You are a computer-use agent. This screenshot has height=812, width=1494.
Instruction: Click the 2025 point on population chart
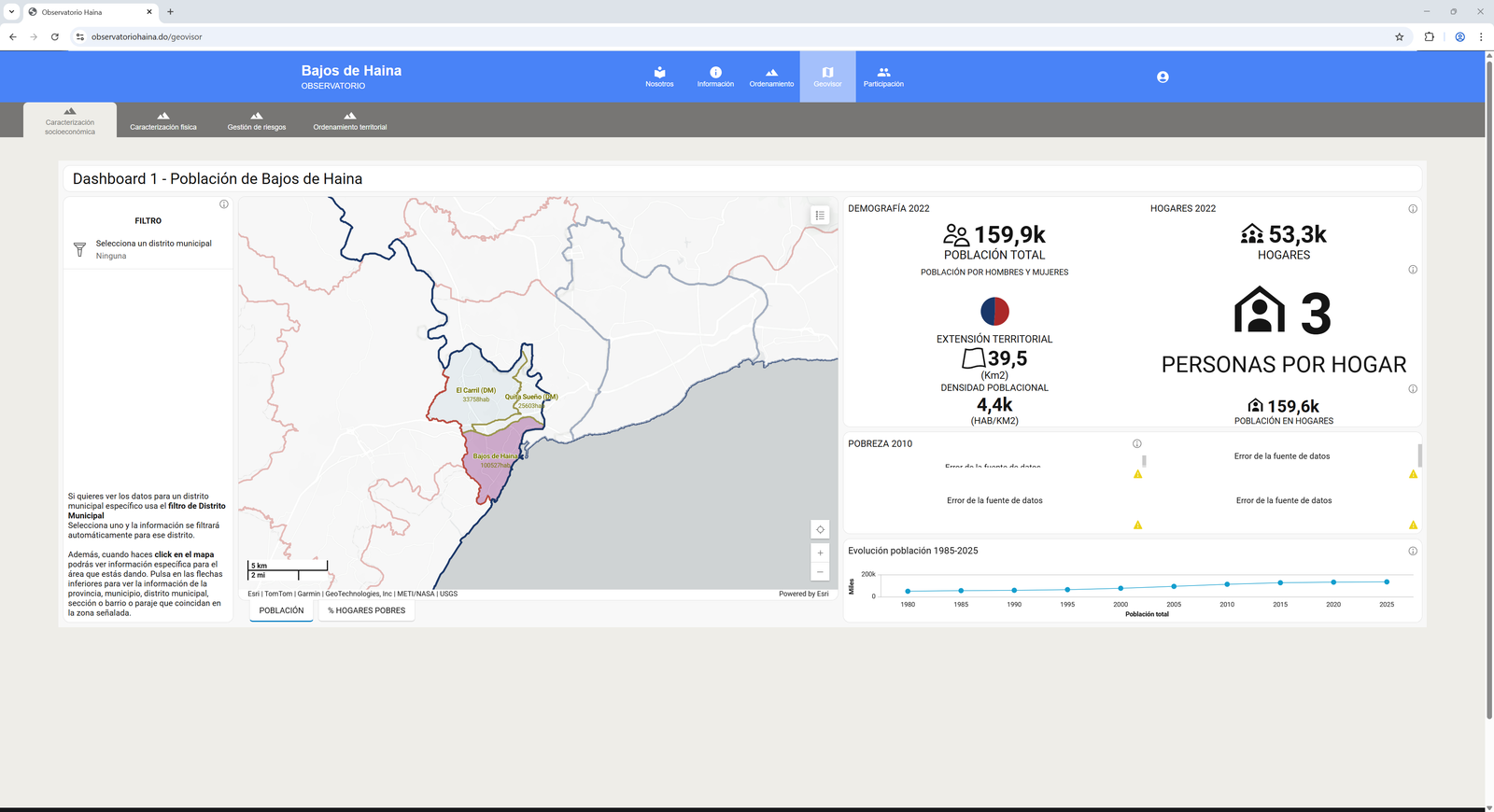(1387, 581)
